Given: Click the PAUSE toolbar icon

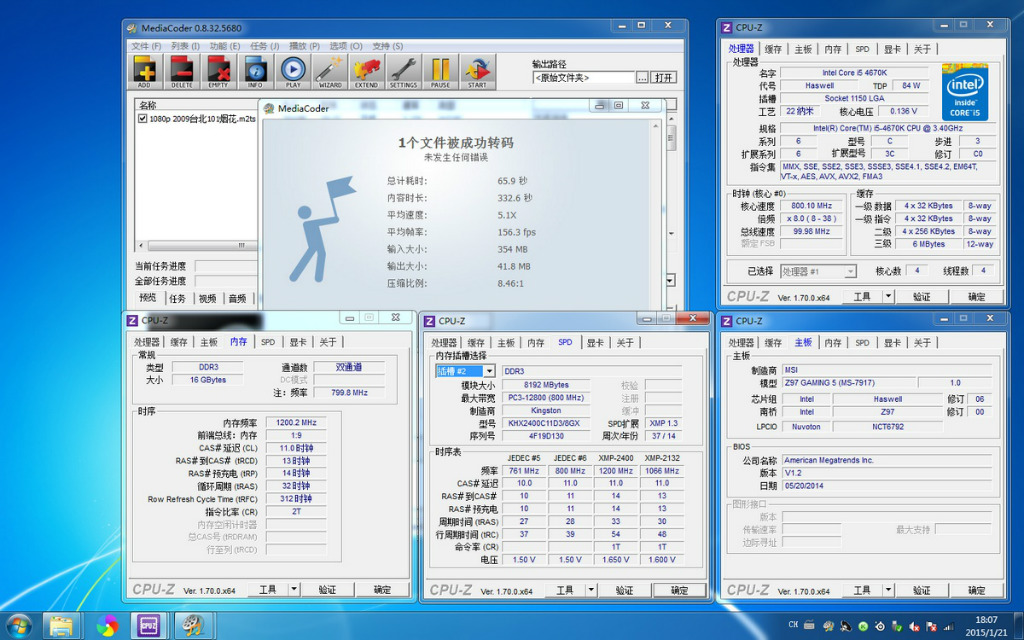Looking at the screenshot, I should [x=440, y=72].
